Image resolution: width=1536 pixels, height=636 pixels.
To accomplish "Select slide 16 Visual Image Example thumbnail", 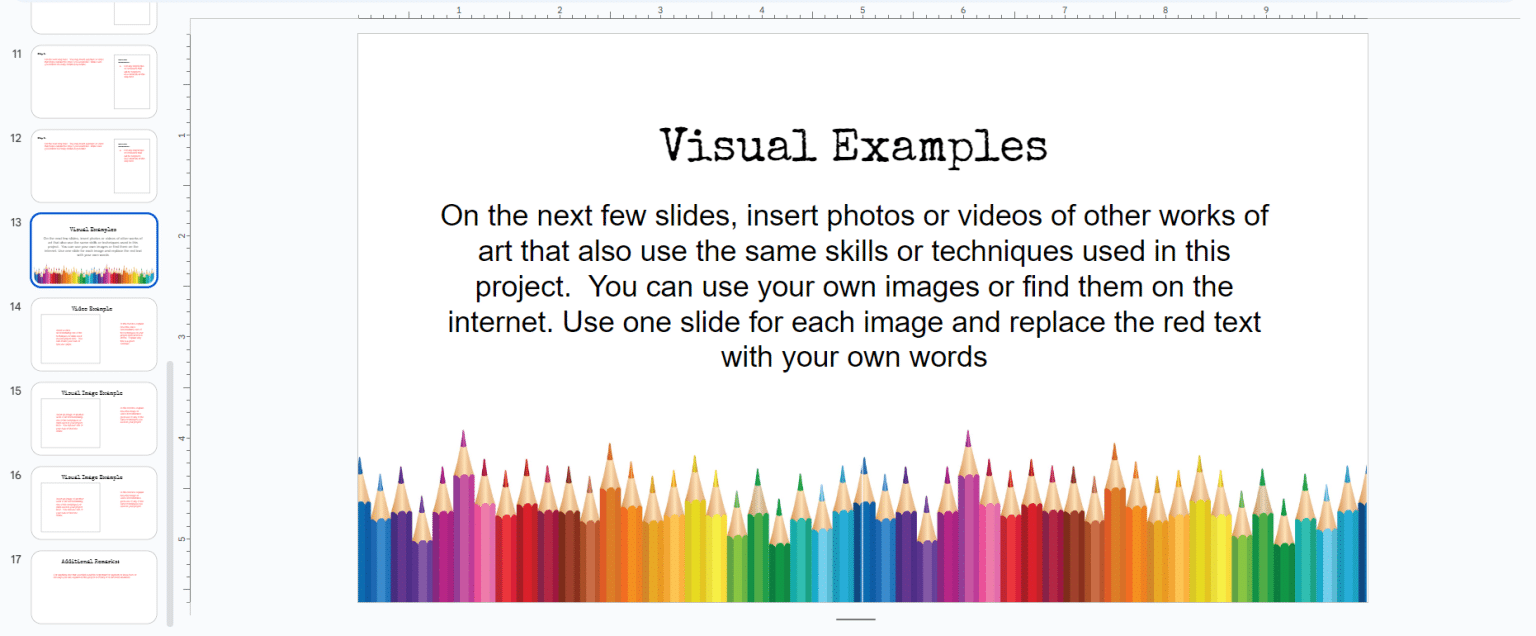I will pyautogui.click(x=94, y=503).
